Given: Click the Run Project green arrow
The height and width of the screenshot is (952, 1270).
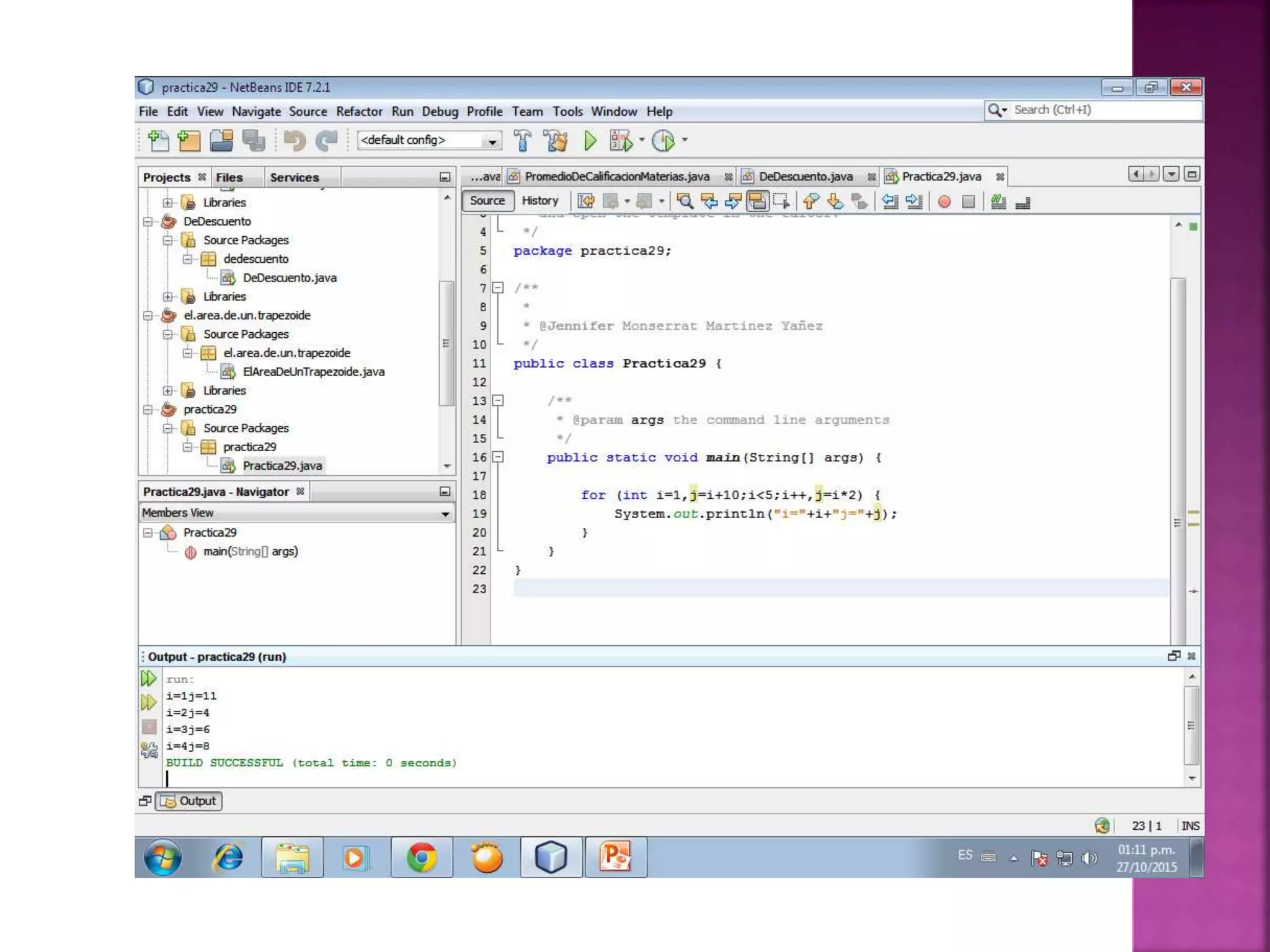Looking at the screenshot, I should [x=590, y=141].
